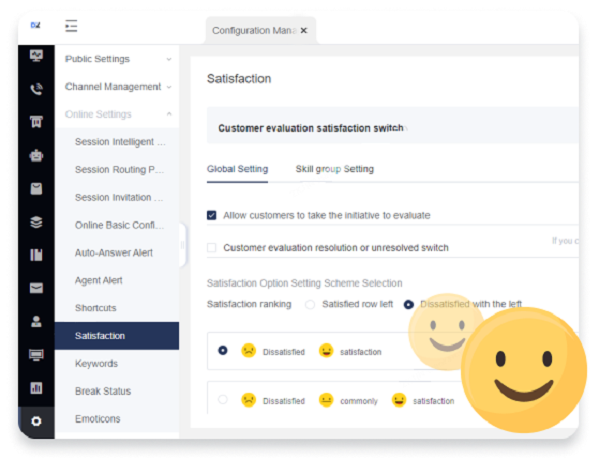
Task: Expand Channel Management section
Action: coord(118,87)
